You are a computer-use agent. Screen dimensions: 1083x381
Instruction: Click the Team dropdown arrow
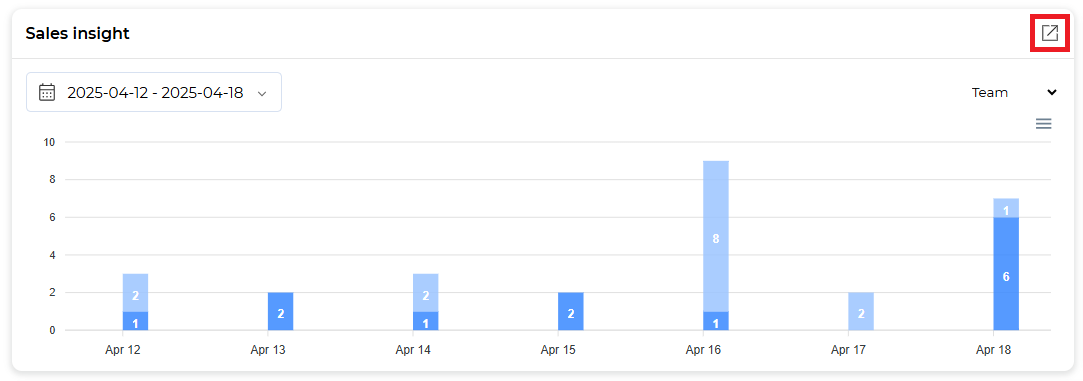coord(1051,92)
